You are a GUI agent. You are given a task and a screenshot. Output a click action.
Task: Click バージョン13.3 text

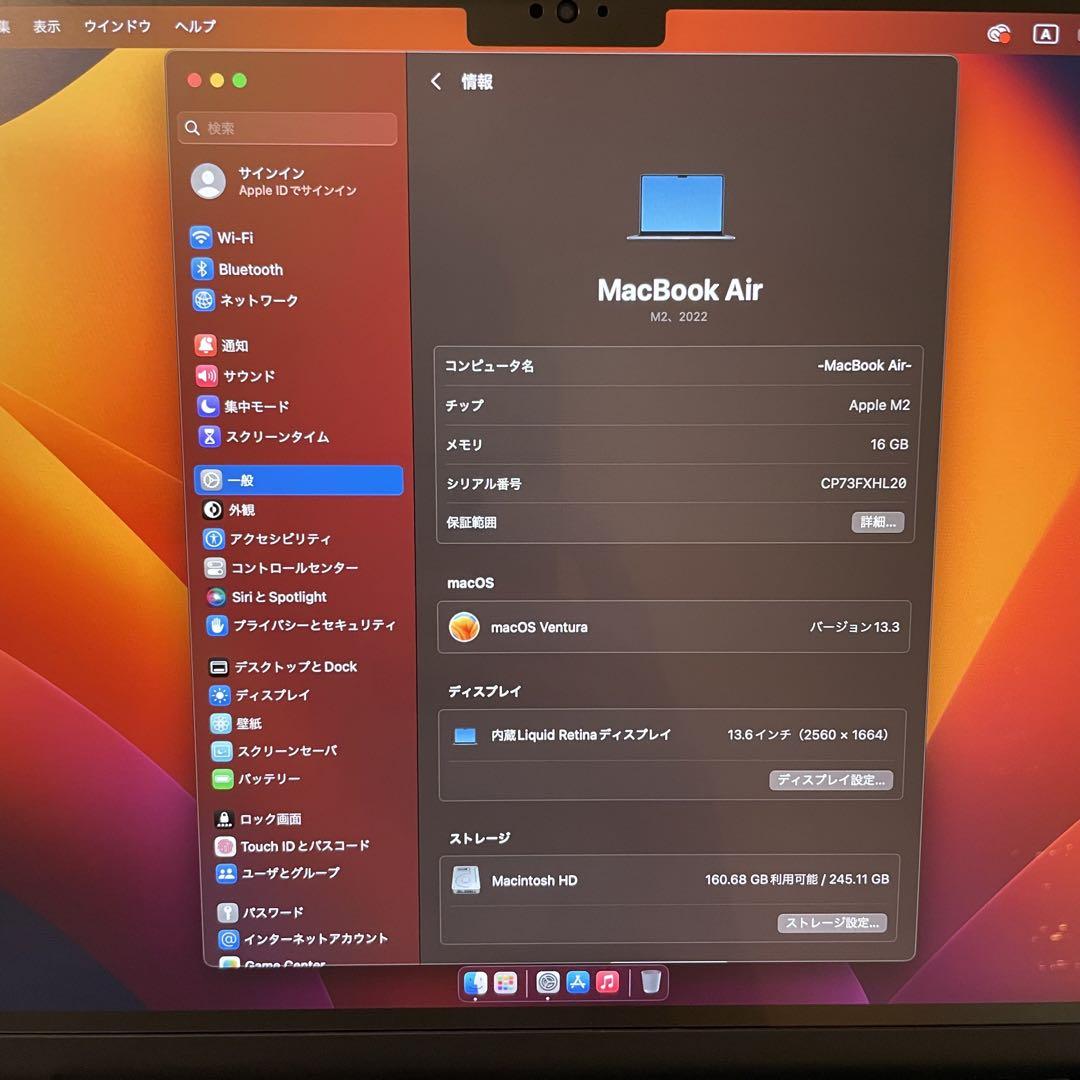[x=854, y=627]
